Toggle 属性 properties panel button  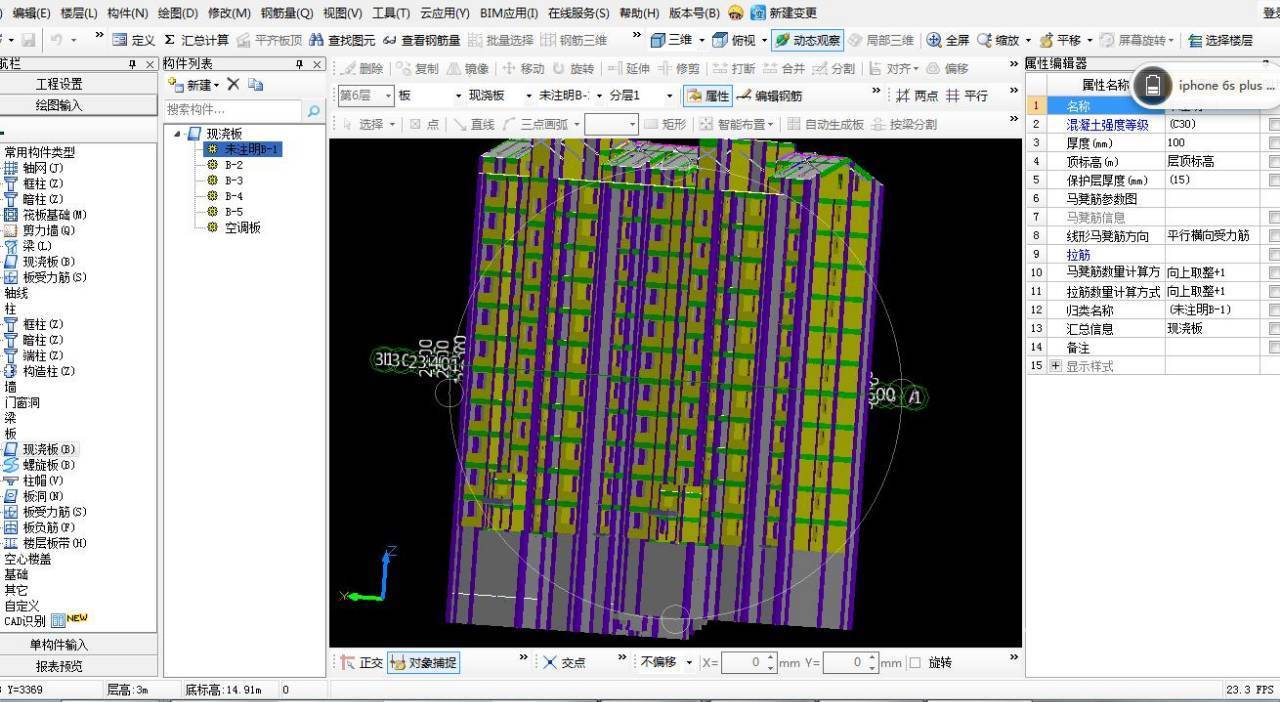point(708,96)
